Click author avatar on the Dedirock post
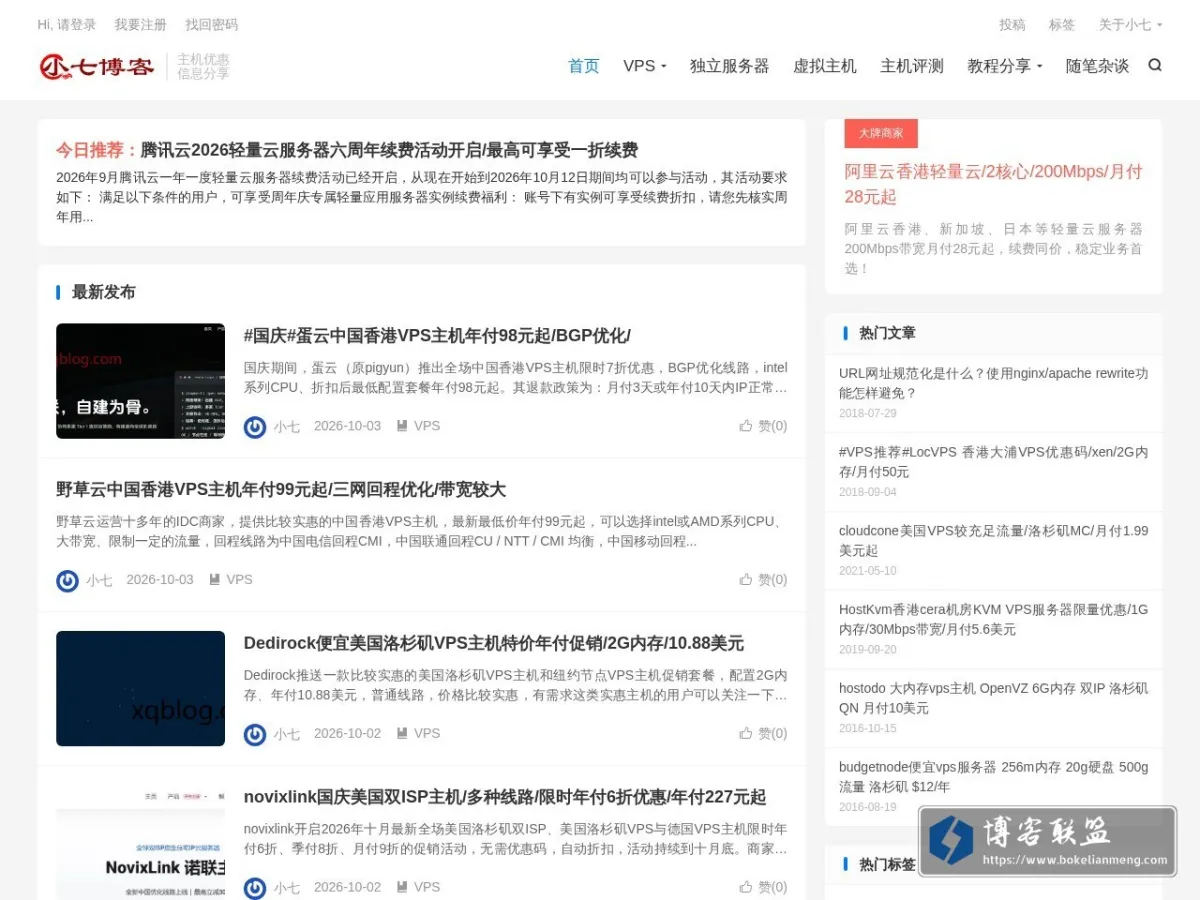 pos(255,735)
